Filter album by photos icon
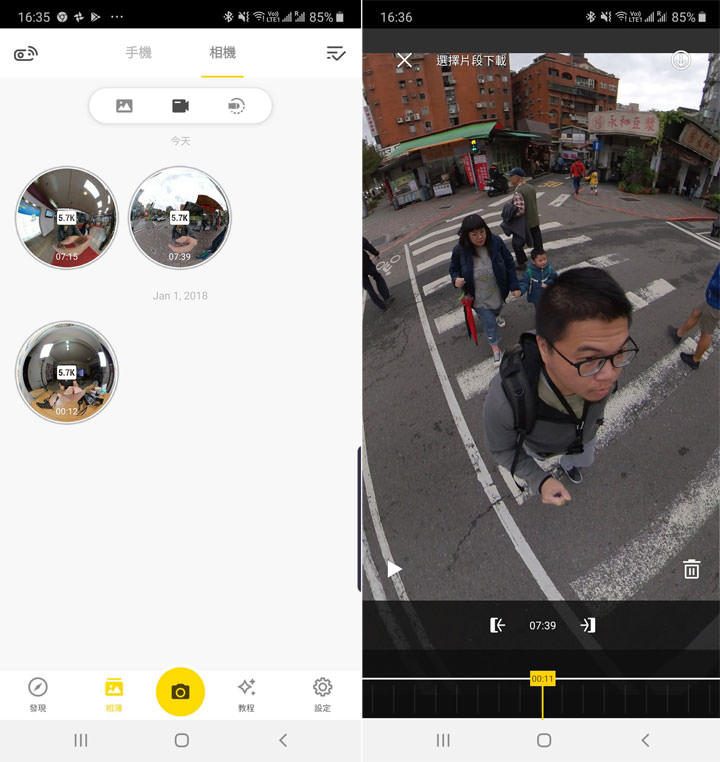The width and height of the screenshot is (720, 762). pos(124,106)
